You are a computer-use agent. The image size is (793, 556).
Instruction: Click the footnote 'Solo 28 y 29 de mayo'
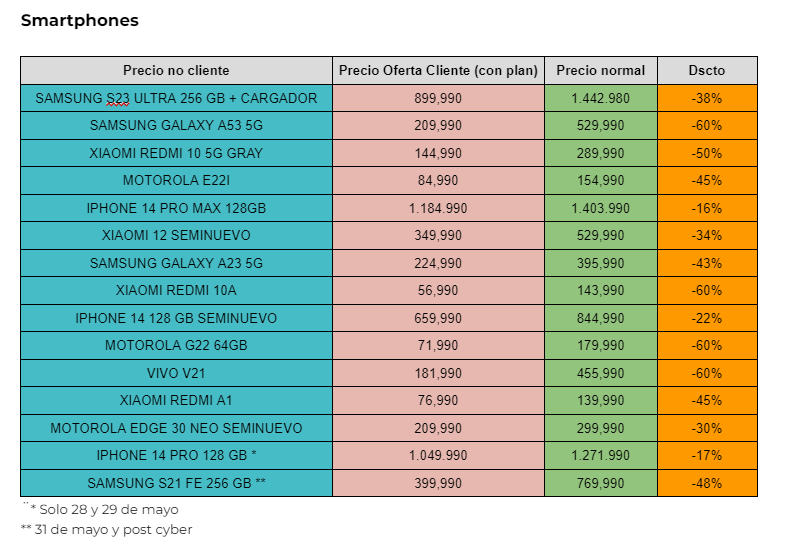(109, 509)
